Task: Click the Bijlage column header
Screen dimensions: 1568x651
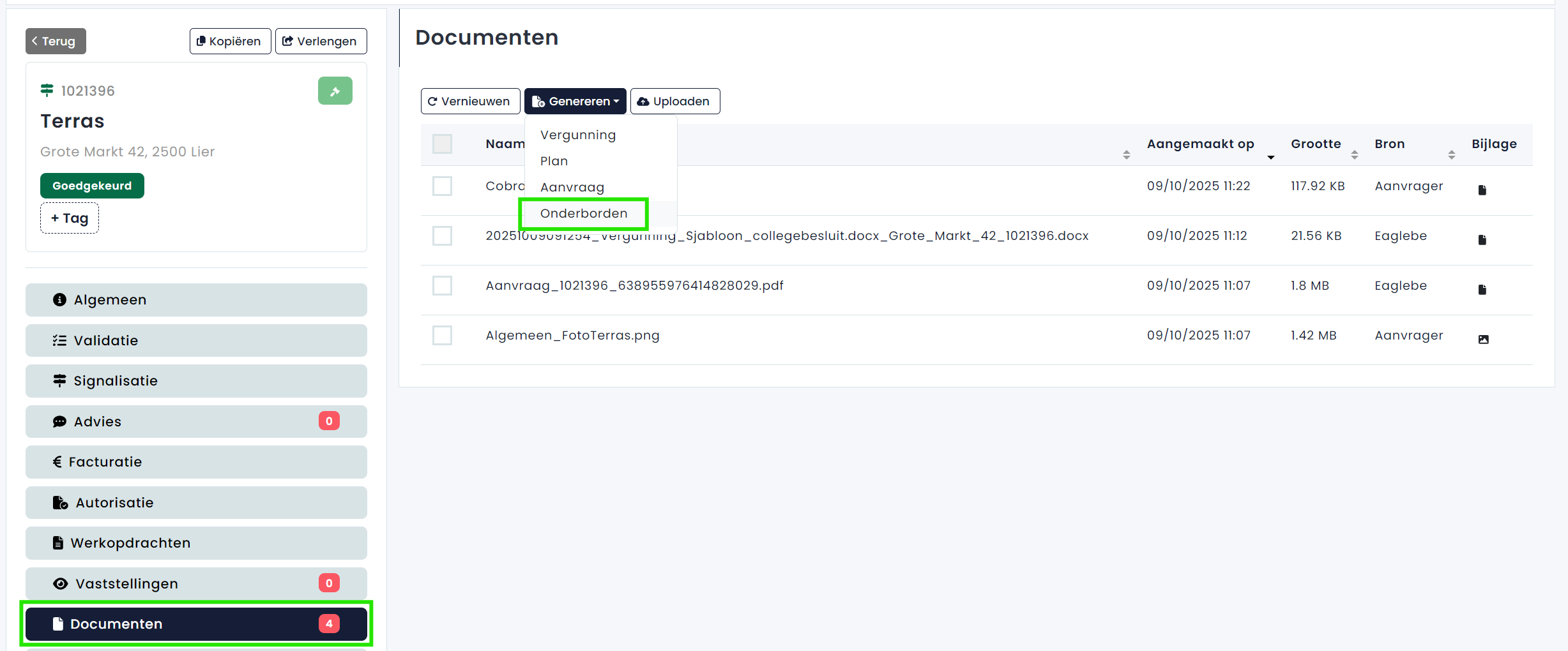Action: pos(1494,144)
